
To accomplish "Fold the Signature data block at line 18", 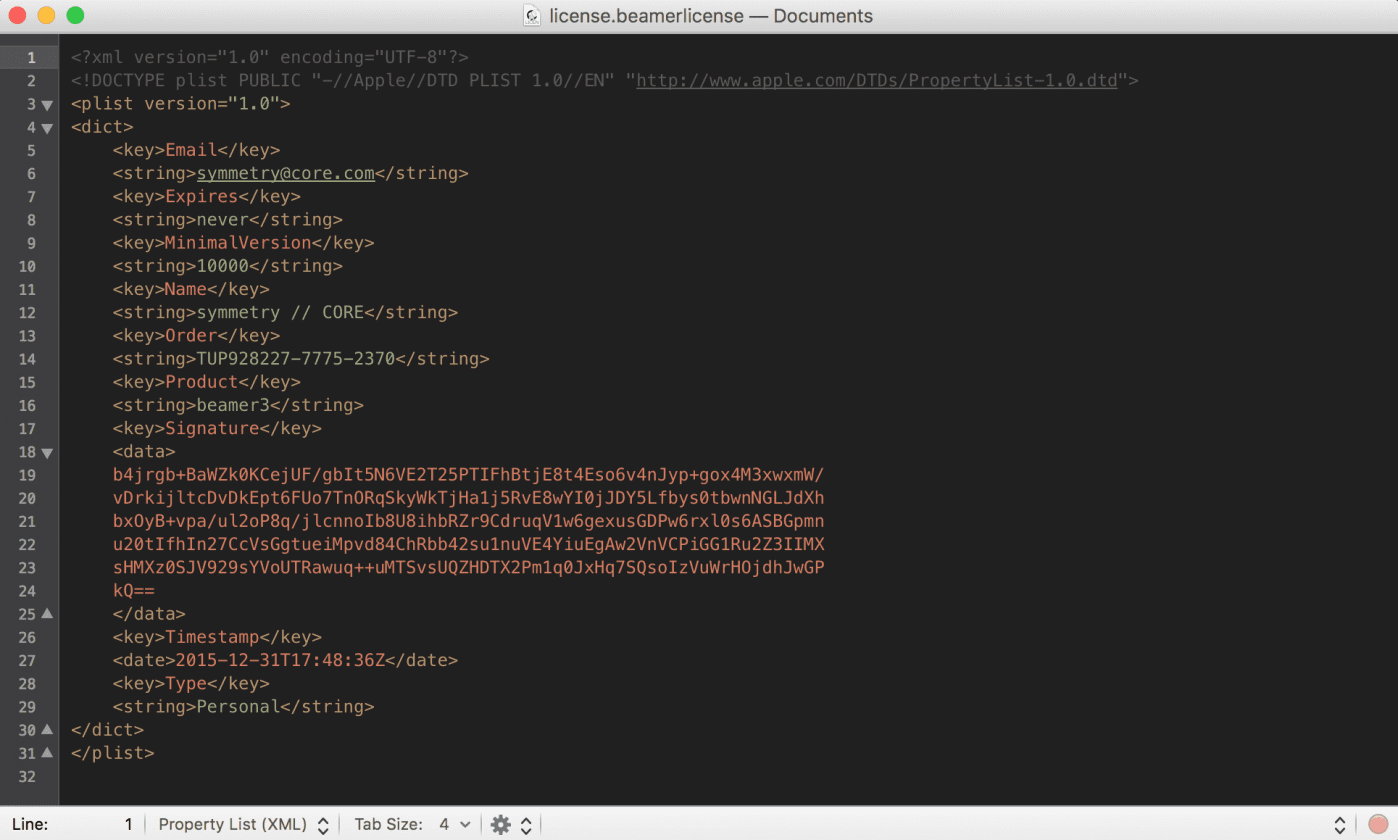I will [46, 451].
